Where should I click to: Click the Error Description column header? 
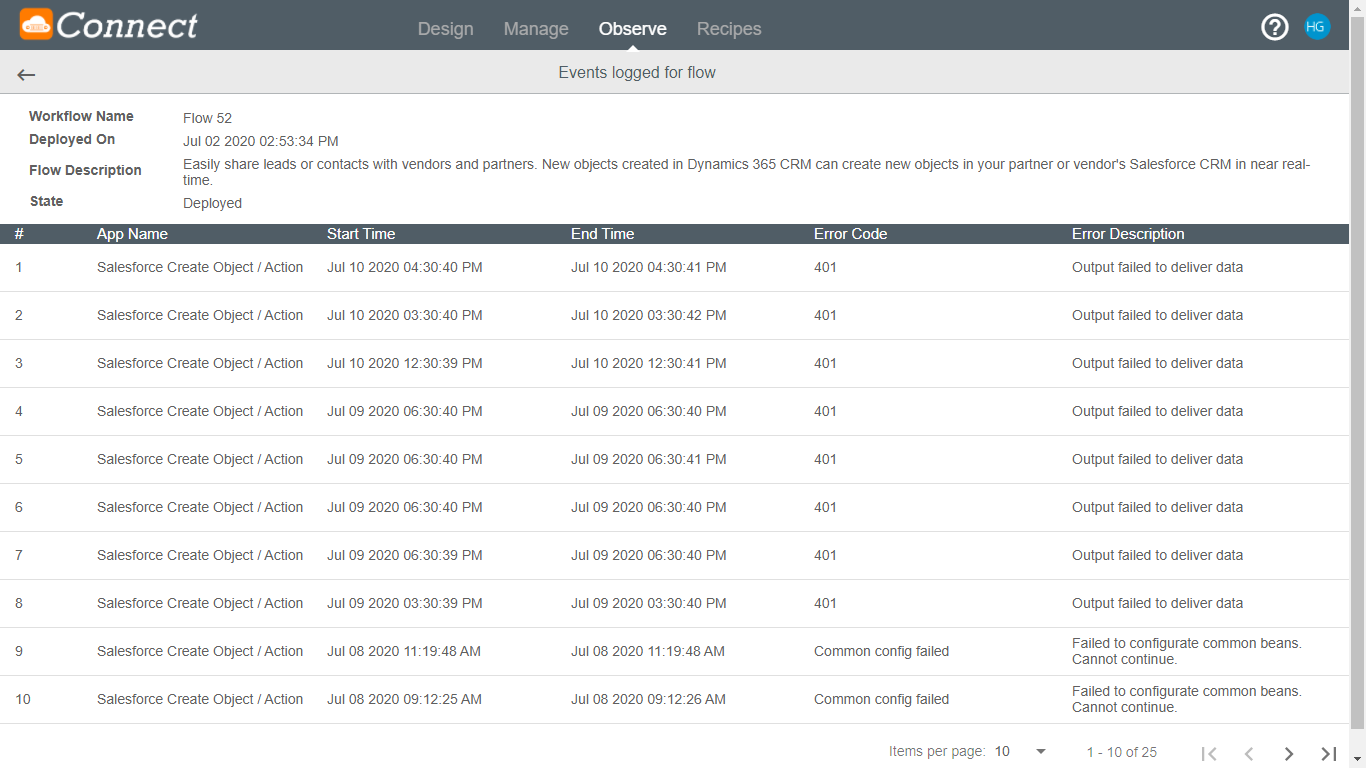tap(1128, 234)
